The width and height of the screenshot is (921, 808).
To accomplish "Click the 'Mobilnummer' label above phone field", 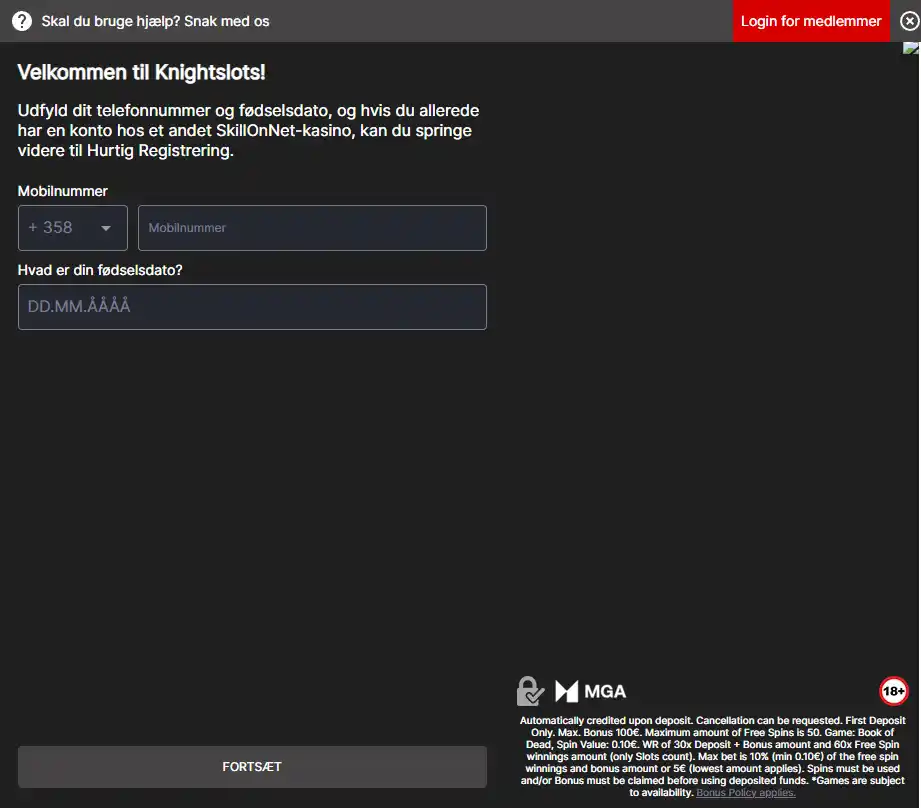I will (x=62, y=191).
